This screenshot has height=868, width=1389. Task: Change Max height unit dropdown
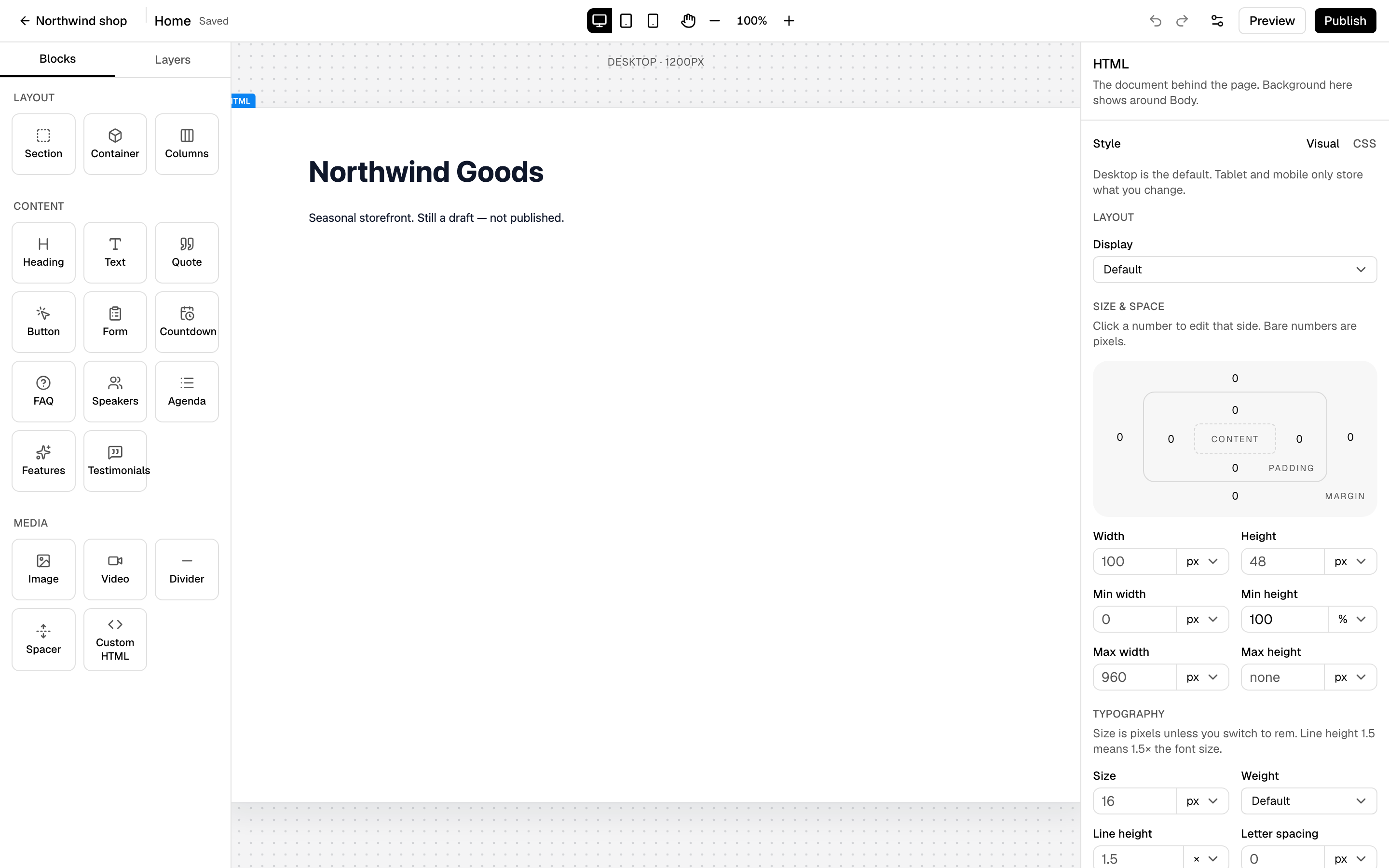[1350, 678]
